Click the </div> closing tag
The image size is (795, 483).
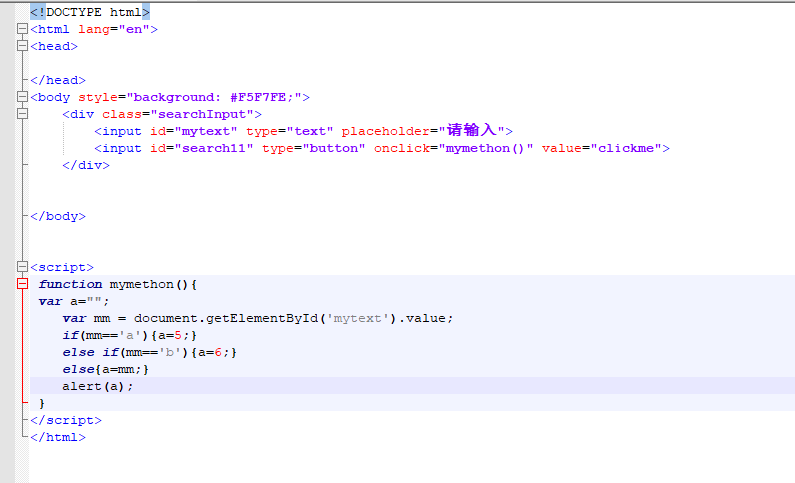click(x=86, y=165)
